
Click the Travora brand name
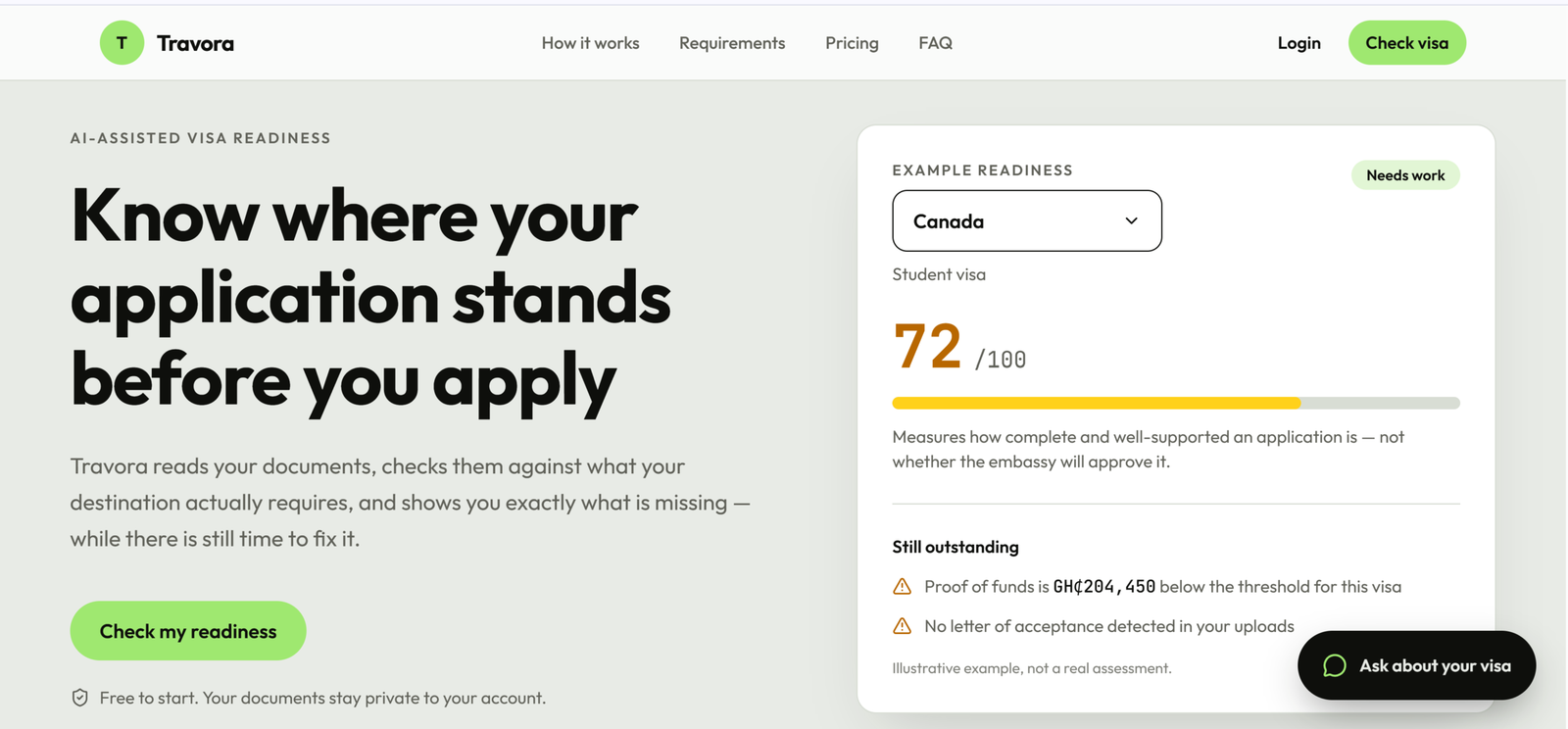(x=195, y=43)
